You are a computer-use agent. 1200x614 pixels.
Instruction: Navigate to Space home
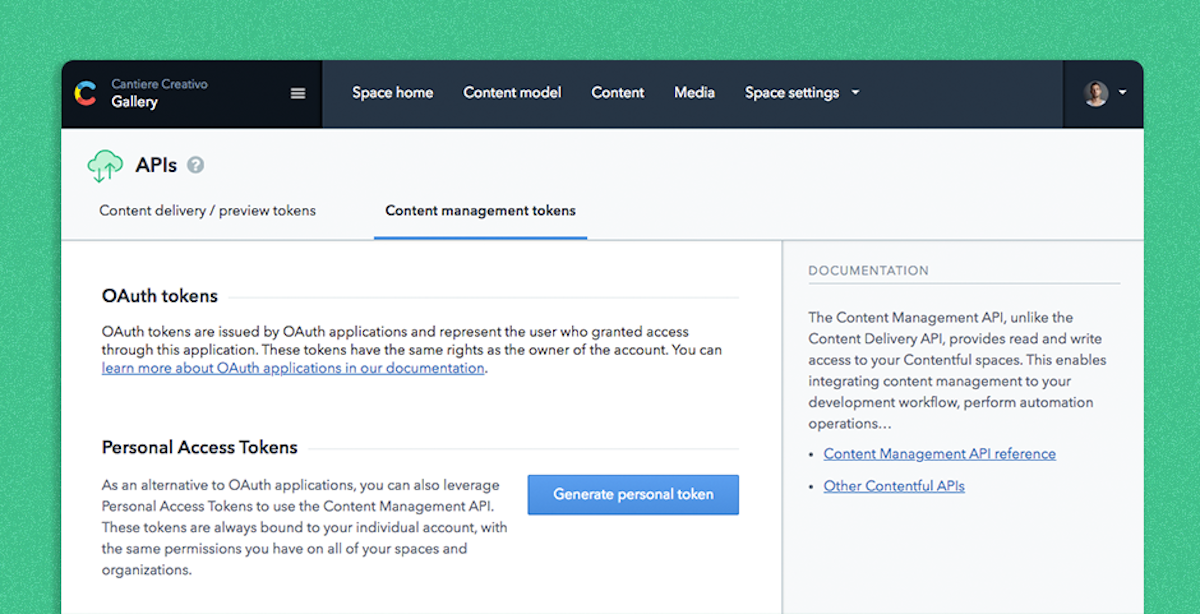[392, 92]
